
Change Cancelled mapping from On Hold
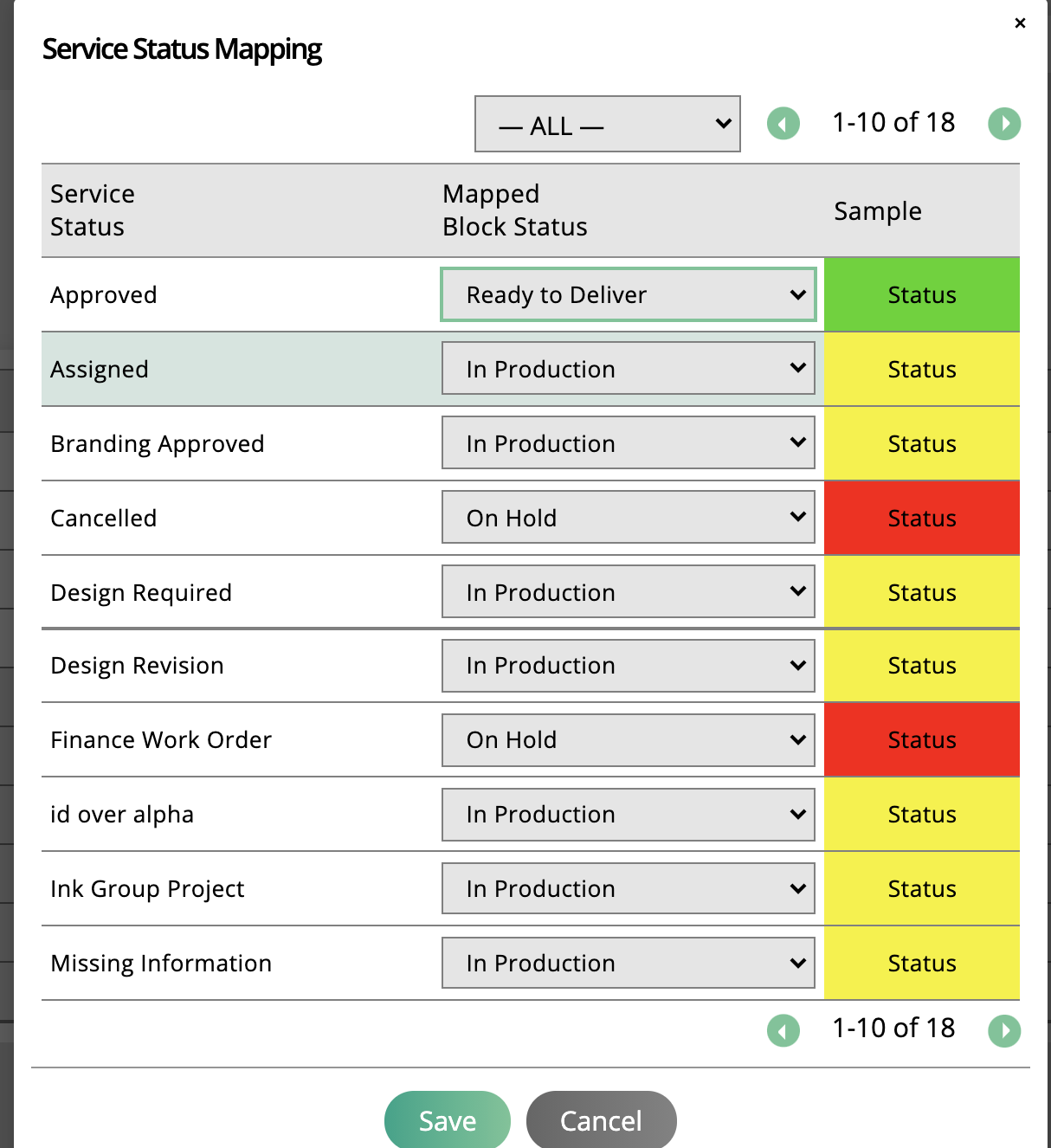629,518
